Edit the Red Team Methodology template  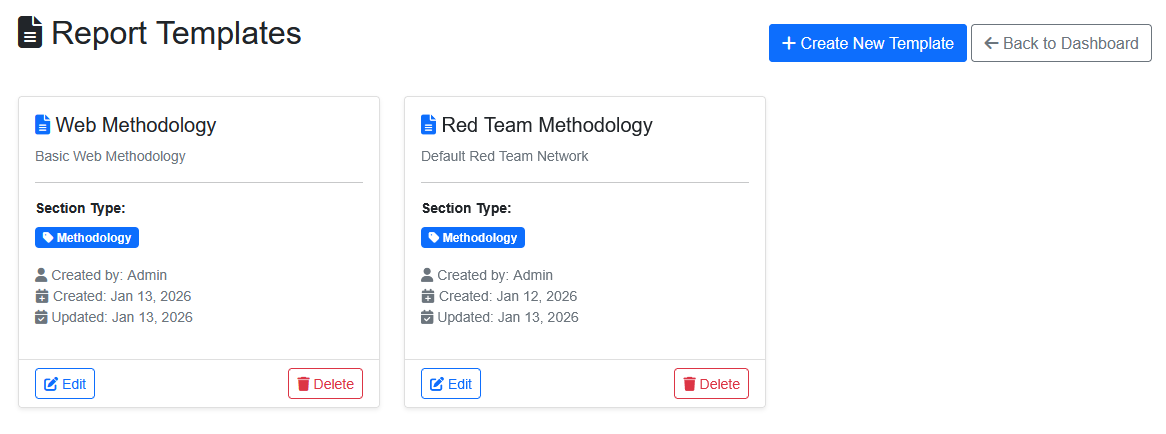tap(451, 384)
